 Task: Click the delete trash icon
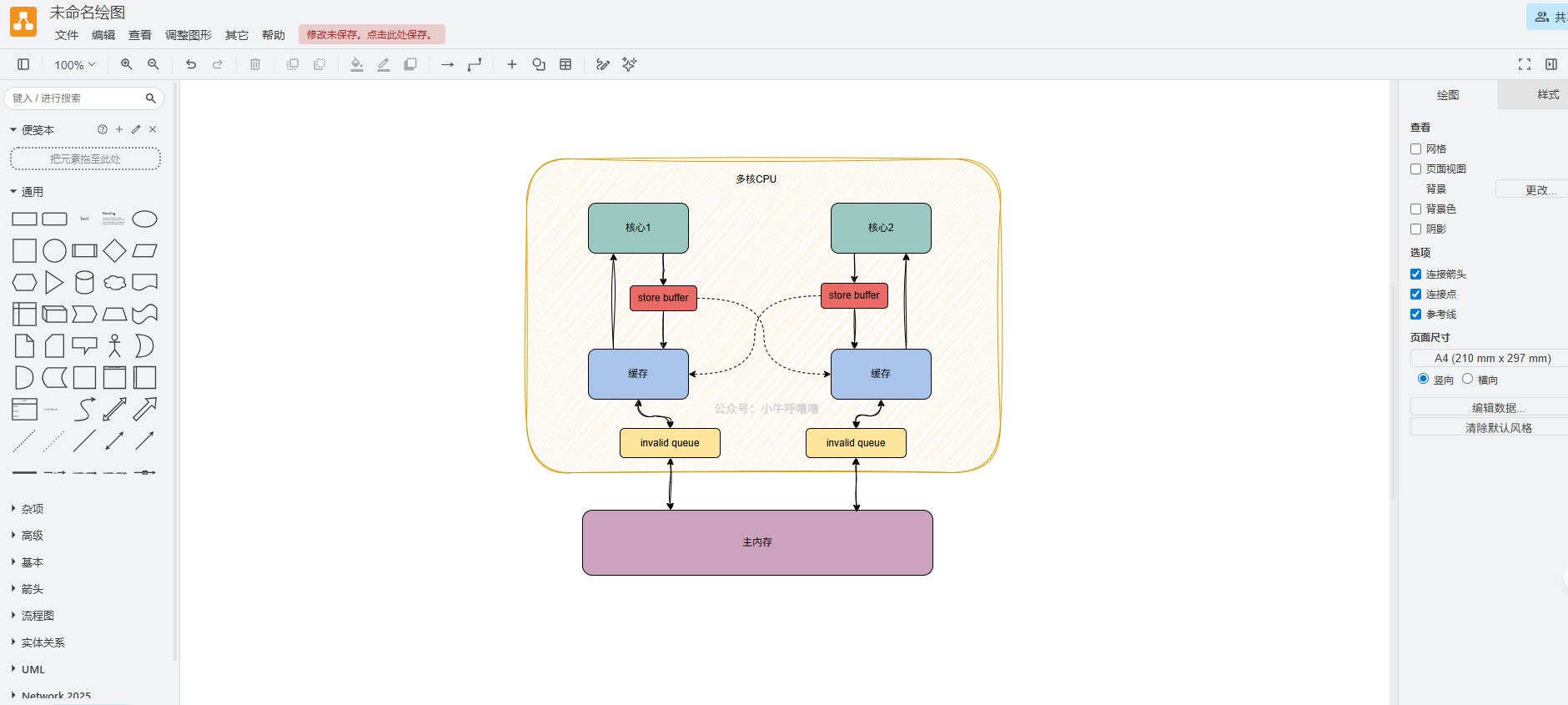(255, 64)
